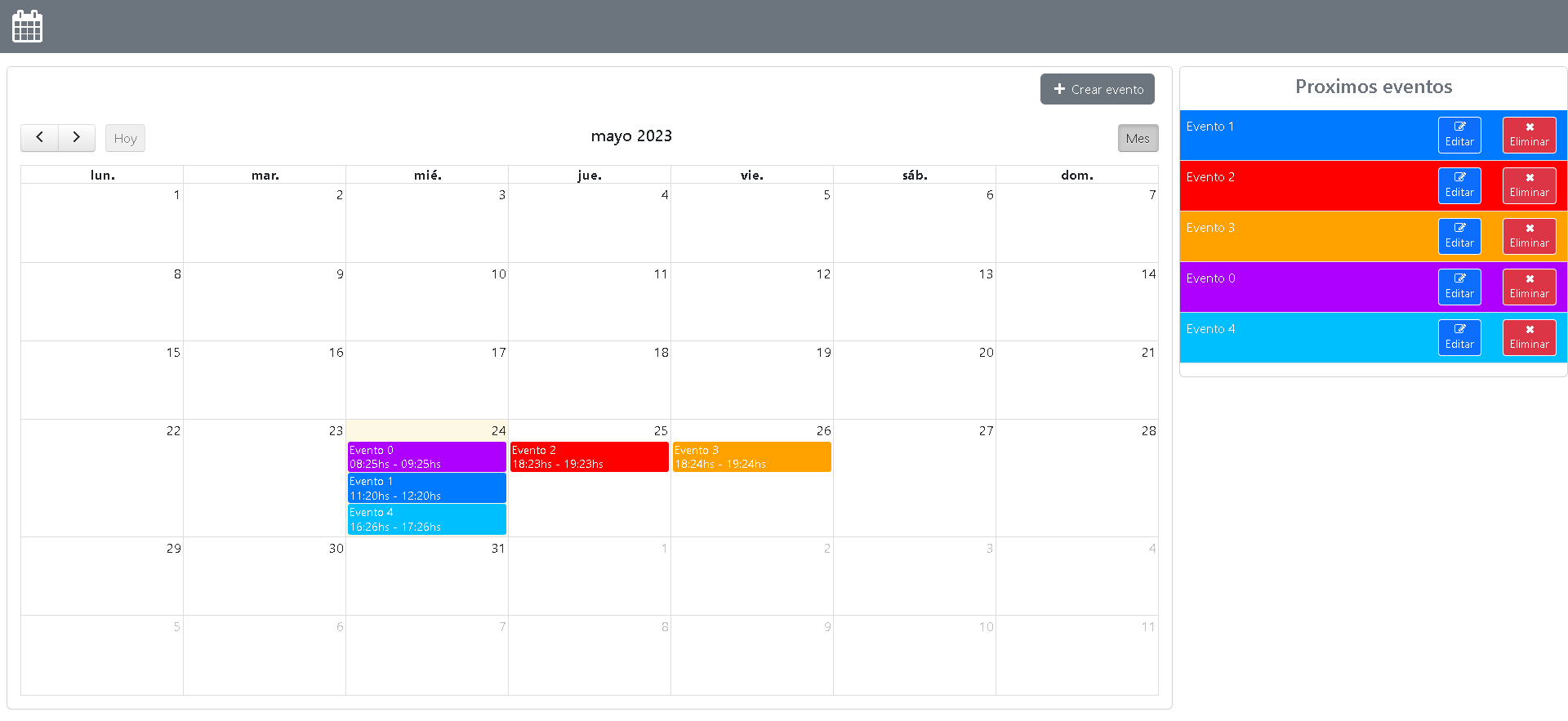Edit Evento 1 in upcoming events list
This screenshot has width=1568, height=721.
1459,135
